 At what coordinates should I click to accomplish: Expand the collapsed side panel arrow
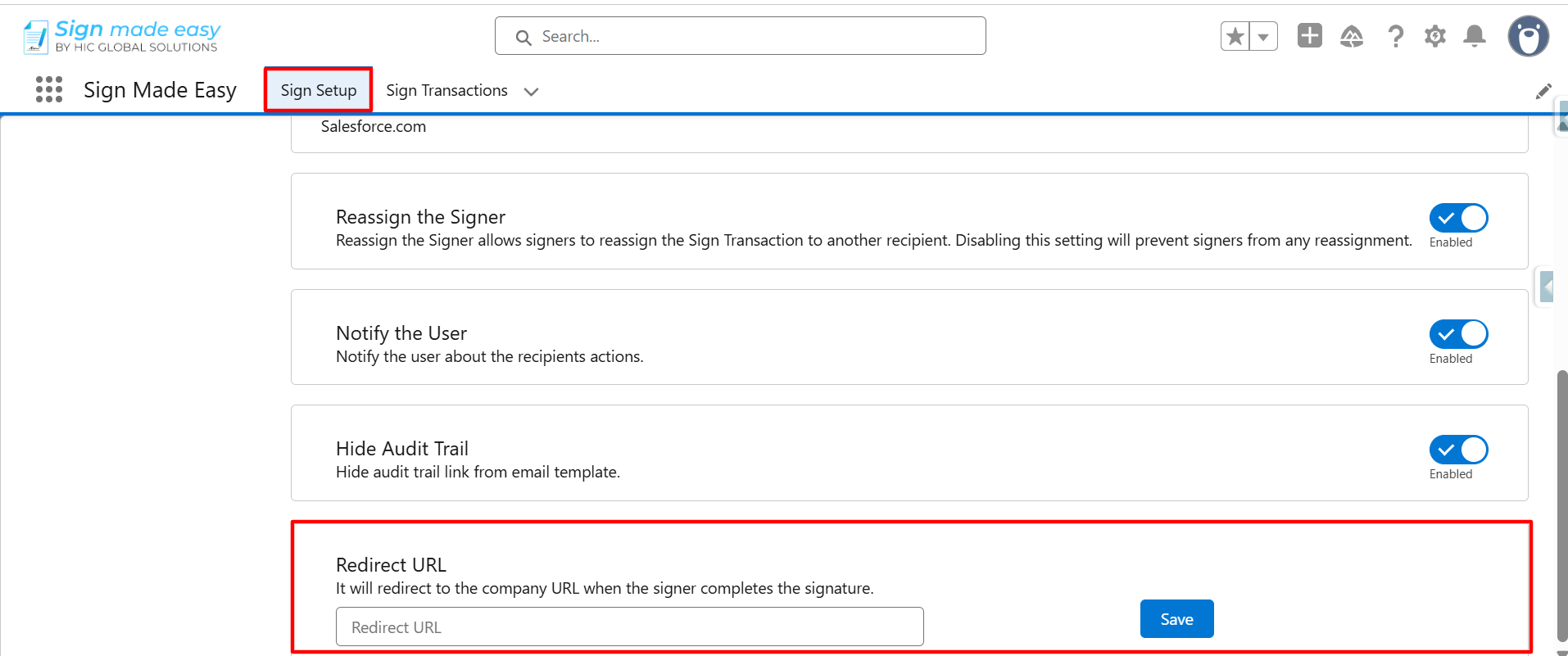(1546, 287)
